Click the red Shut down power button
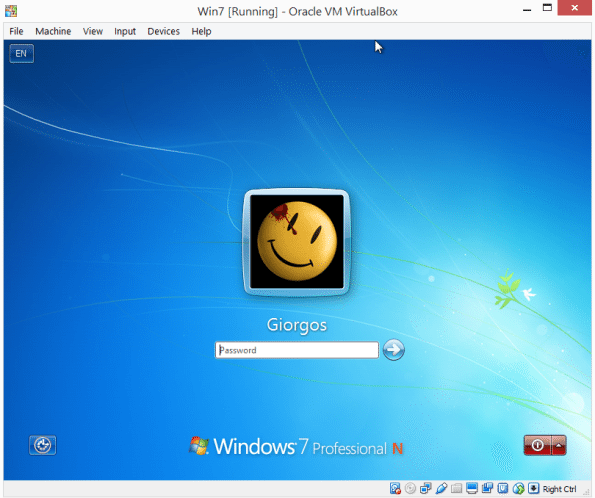 pyautogui.click(x=537, y=445)
